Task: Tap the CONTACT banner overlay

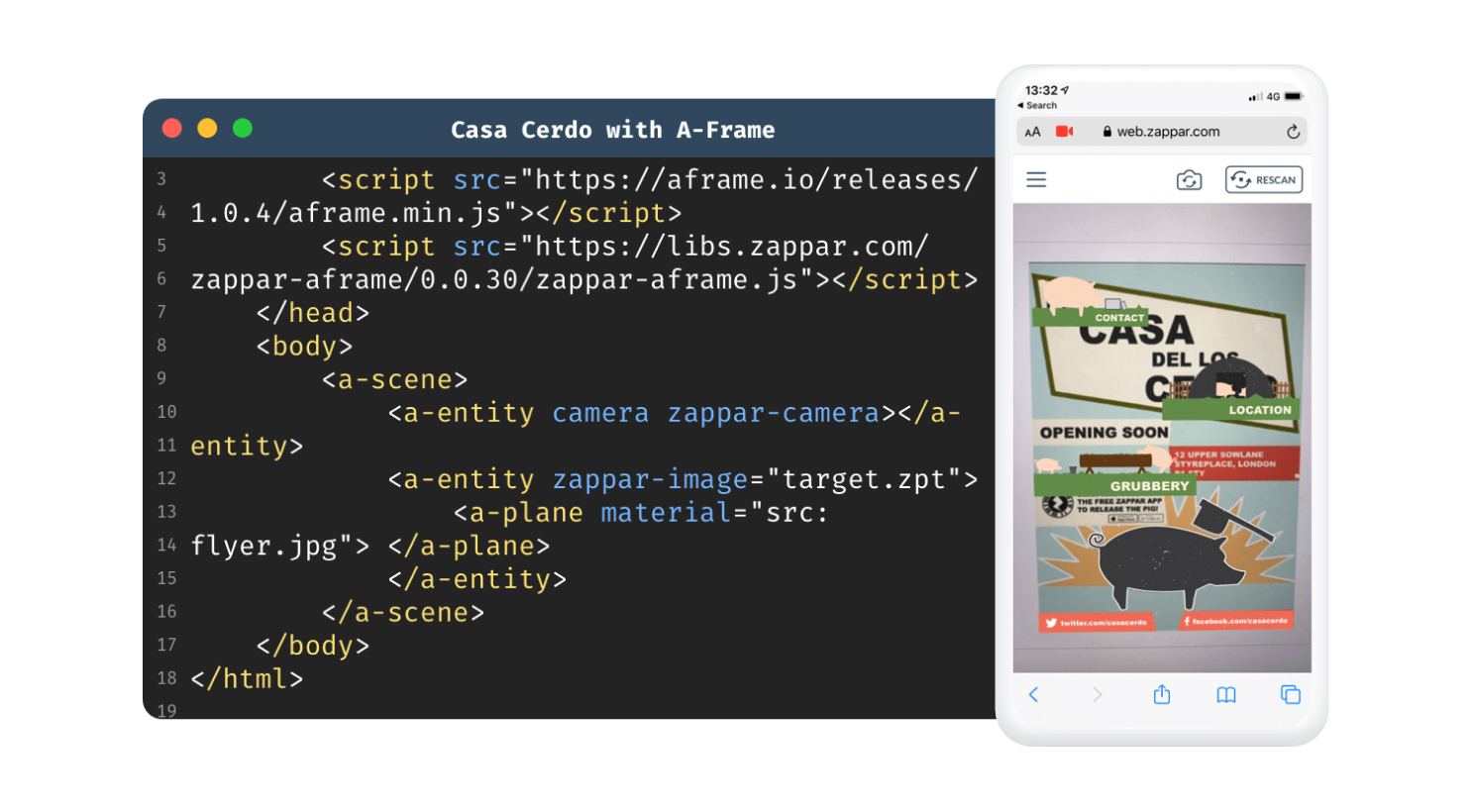Action: point(1118,318)
